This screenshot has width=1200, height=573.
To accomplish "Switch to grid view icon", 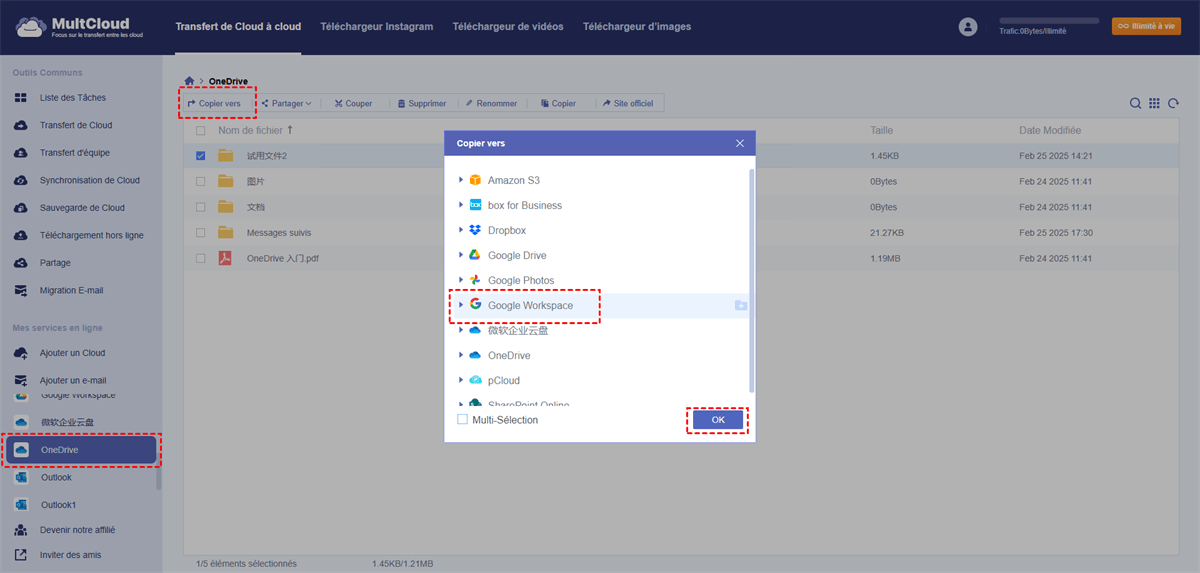I will tap(1154, 103).
